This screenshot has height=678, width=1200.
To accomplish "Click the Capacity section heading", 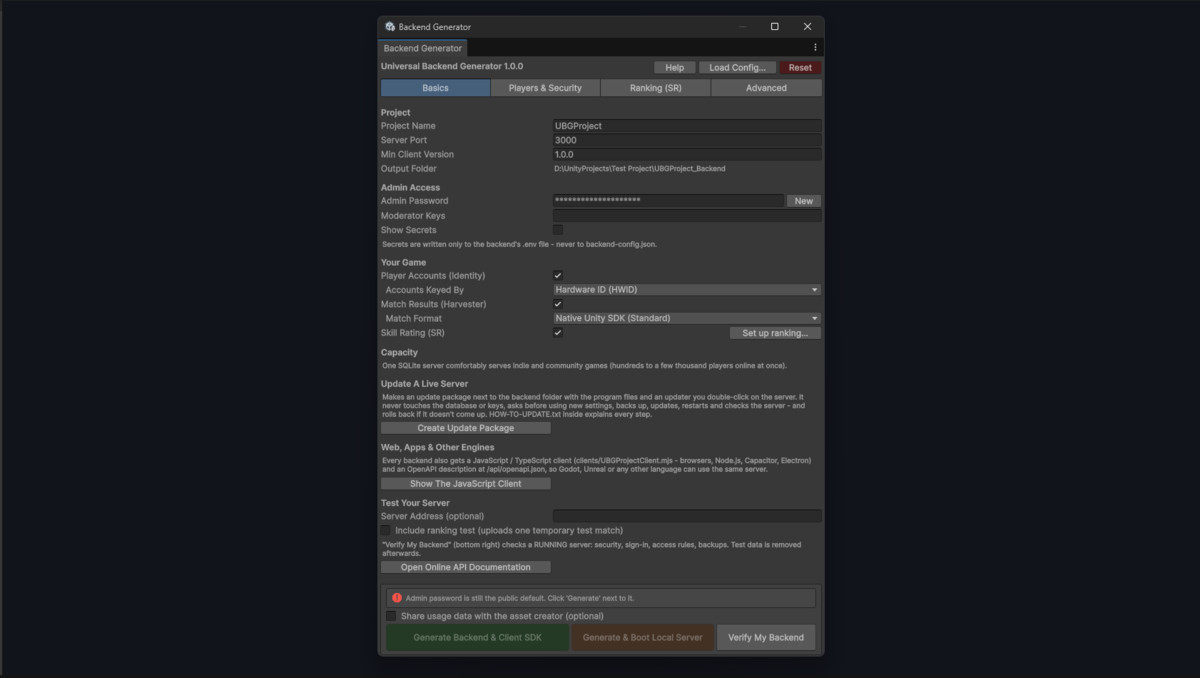I will coord(399,353).
